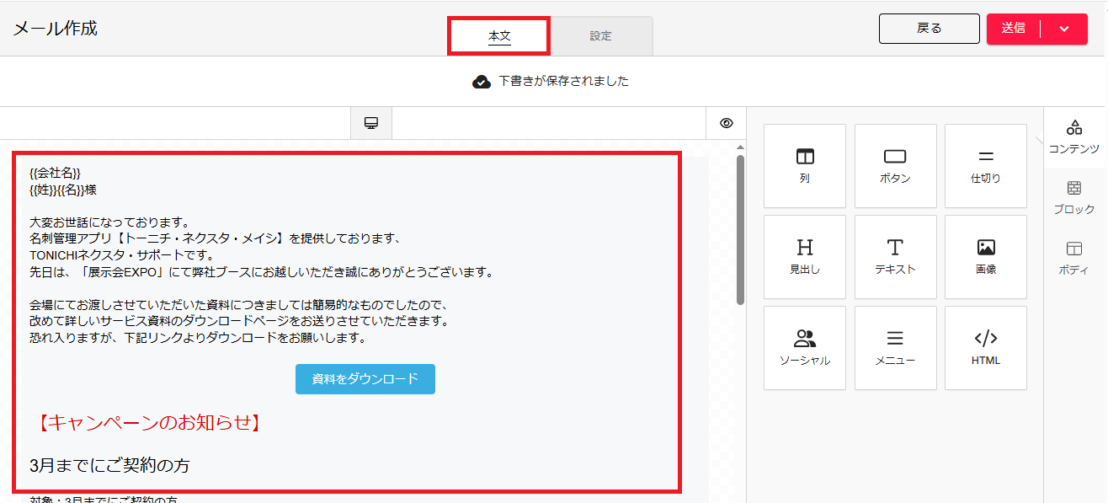Add a 見出し heading block

805,257
